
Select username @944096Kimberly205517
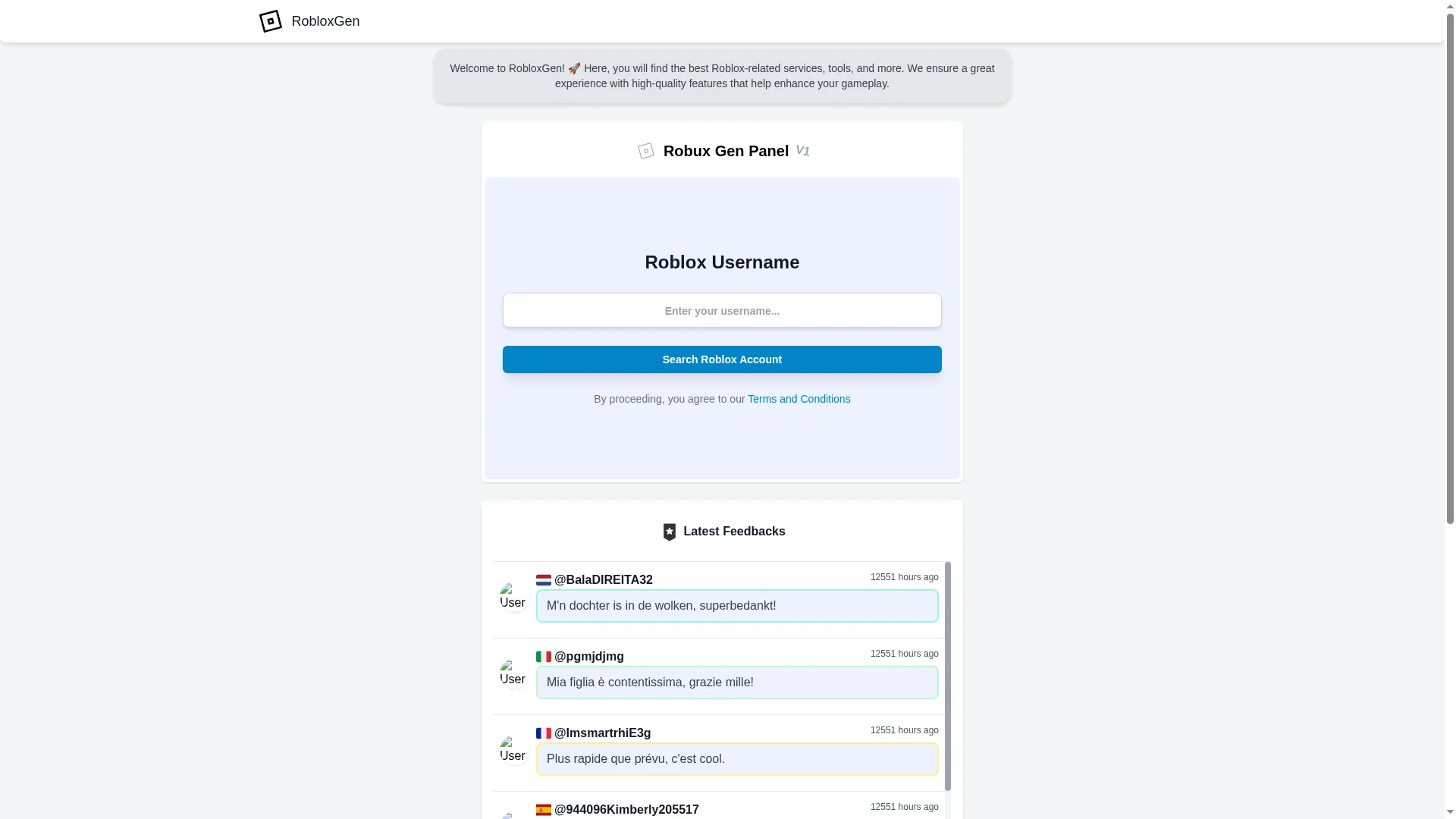tap(626, 810)
